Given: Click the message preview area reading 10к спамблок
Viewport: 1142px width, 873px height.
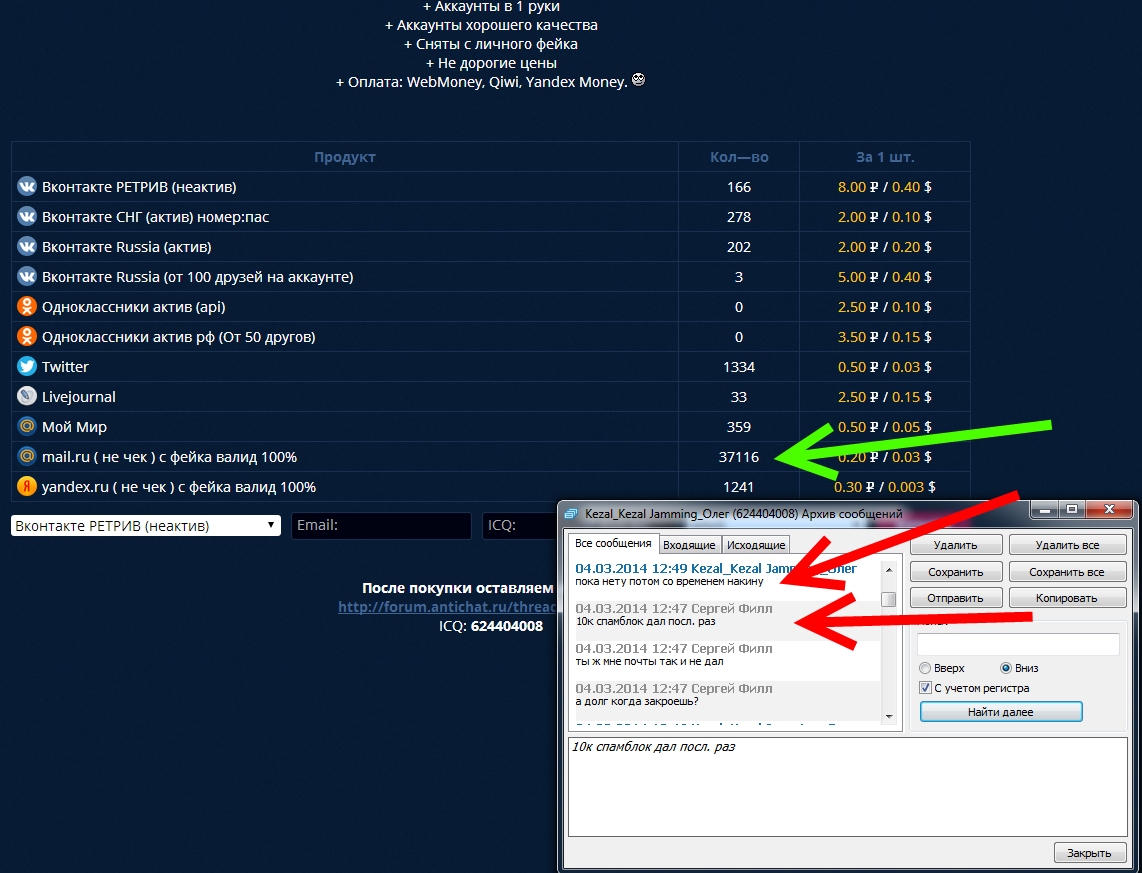Looking at the screenshot, I should click(x=847, y=787).
